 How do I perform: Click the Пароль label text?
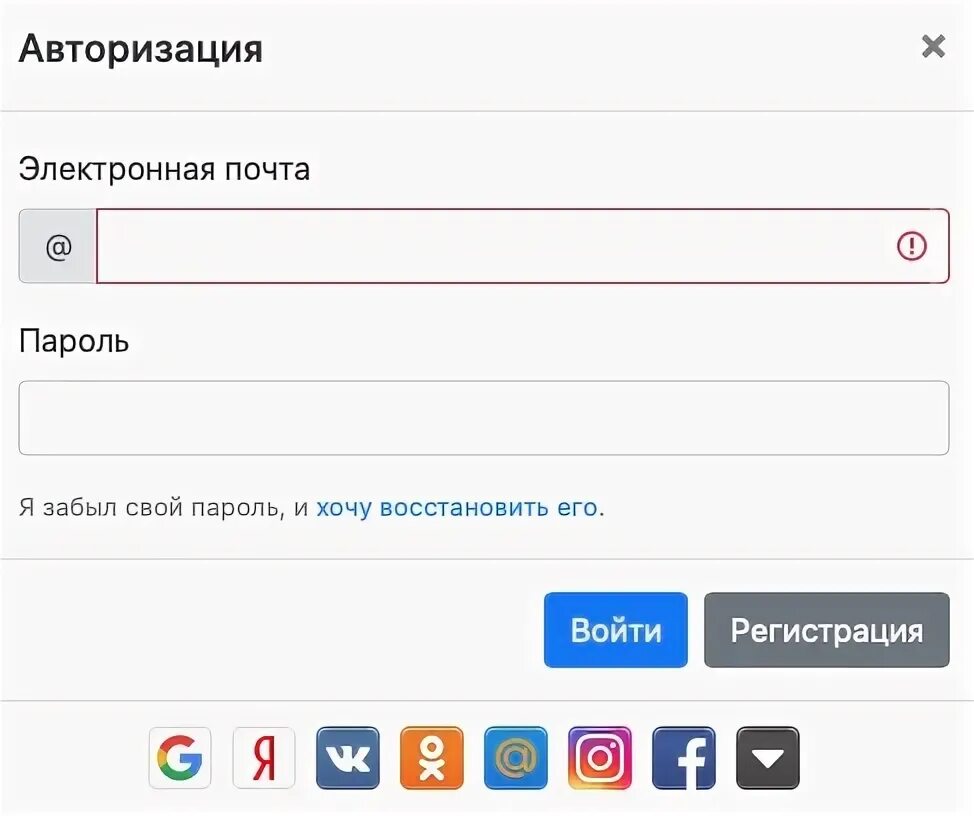[74, 341]
